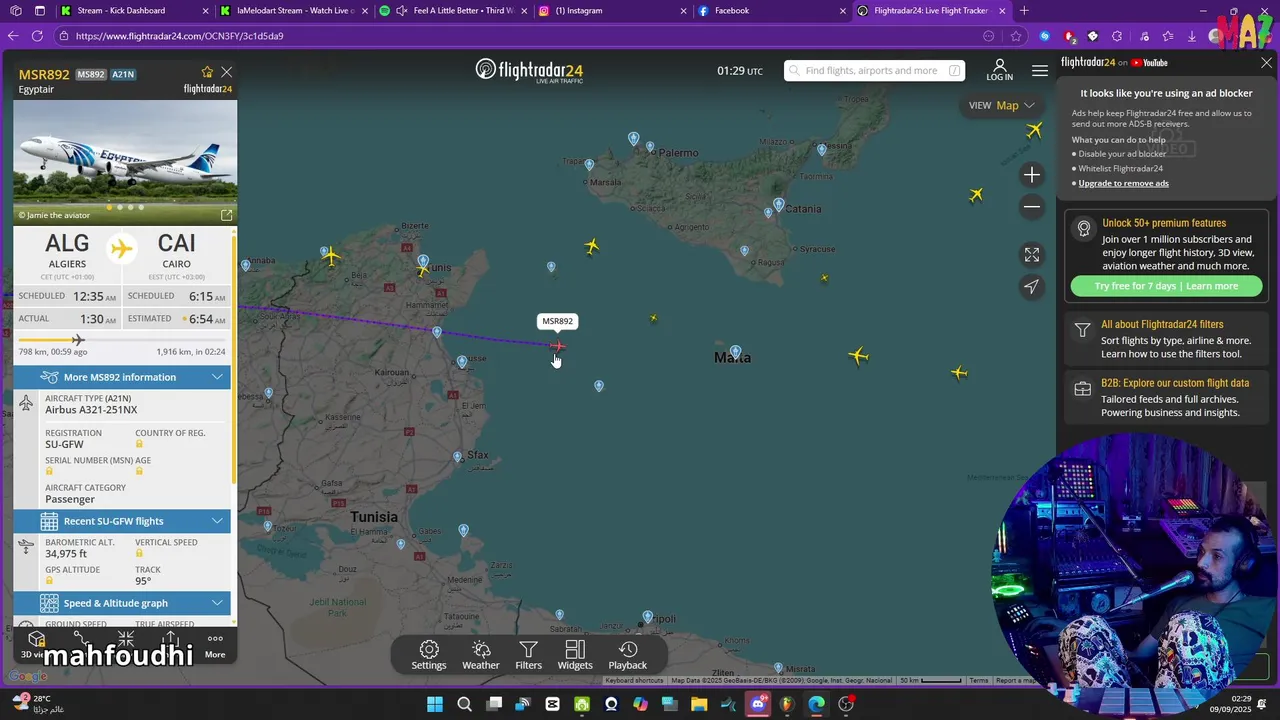Open the Weather layer tool

pyautogui.click(x=481, y=655)
